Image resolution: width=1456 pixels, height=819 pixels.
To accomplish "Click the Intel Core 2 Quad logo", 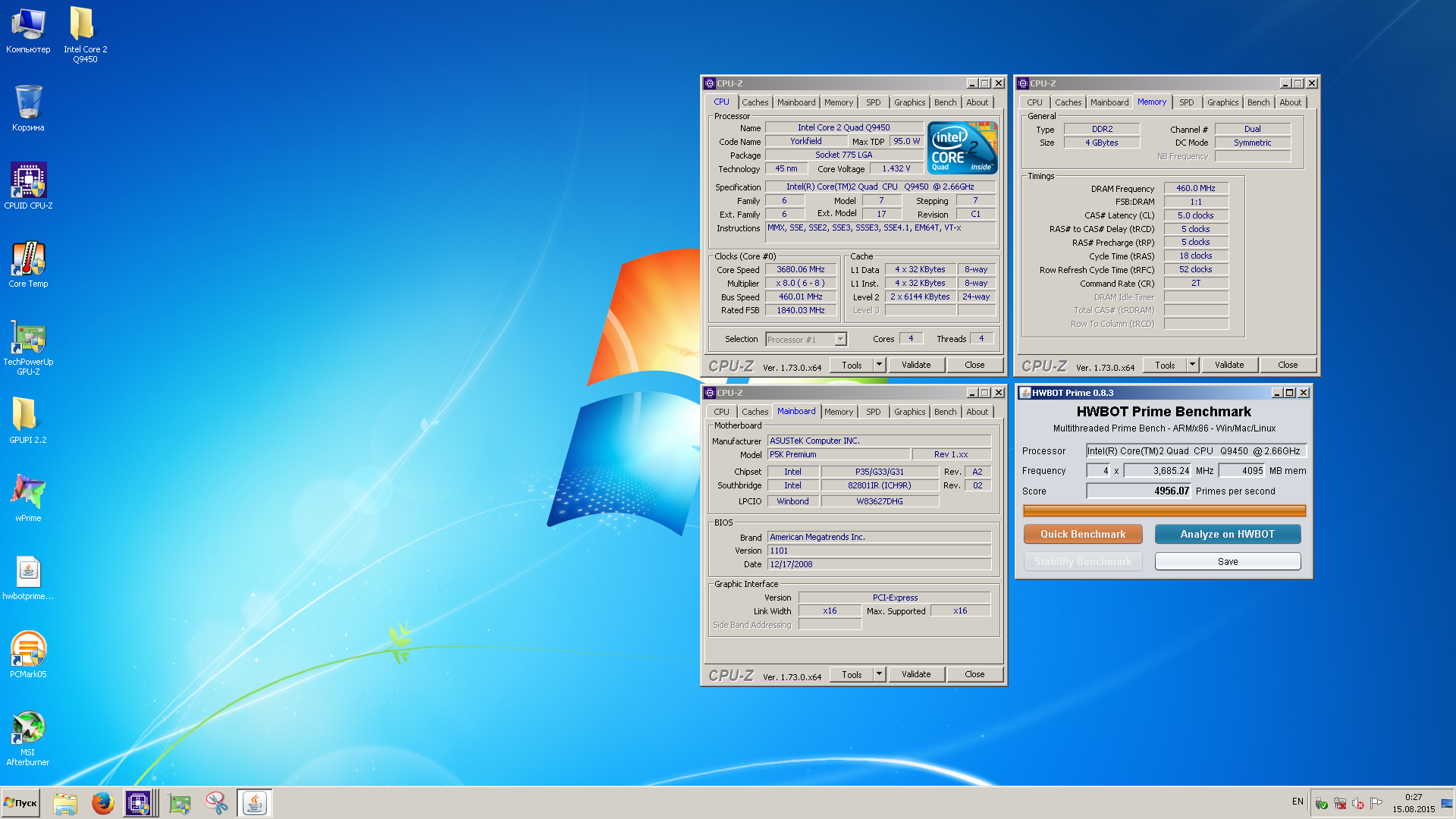I will click(962, 148).
